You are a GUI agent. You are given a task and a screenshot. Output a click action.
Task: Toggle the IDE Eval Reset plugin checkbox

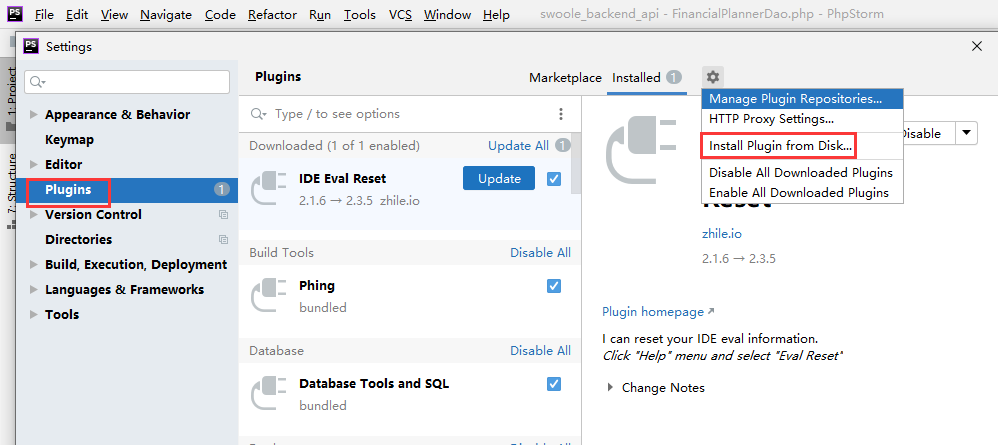[x=554, y=179]
